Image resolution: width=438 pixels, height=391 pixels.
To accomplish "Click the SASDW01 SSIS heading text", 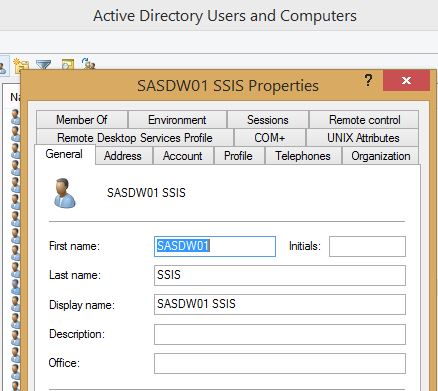I will coord(146,193).
